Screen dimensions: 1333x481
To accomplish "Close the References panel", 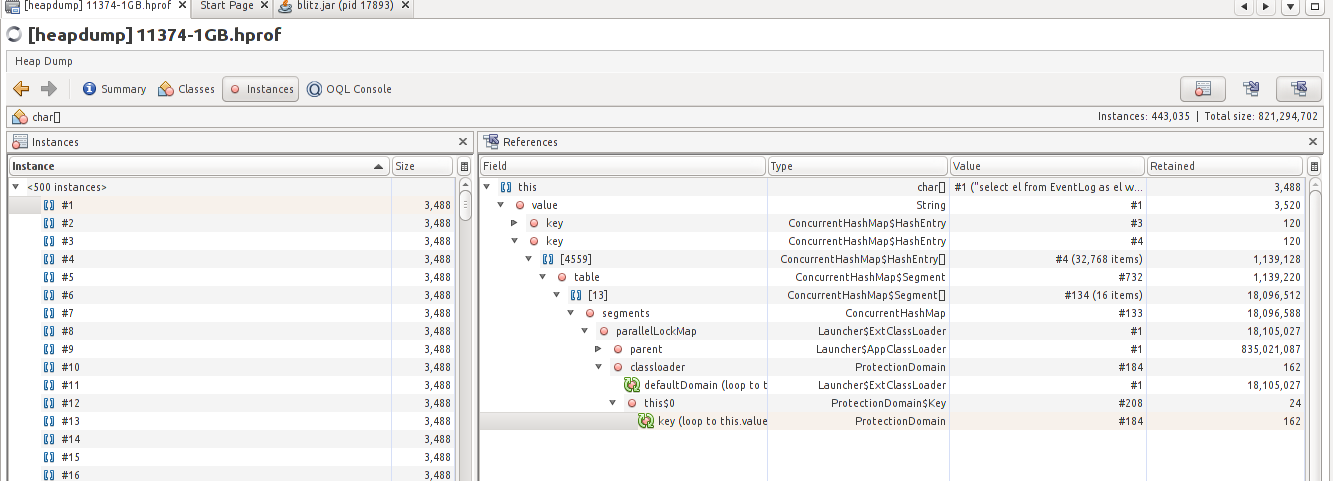I will [1314, 142].
